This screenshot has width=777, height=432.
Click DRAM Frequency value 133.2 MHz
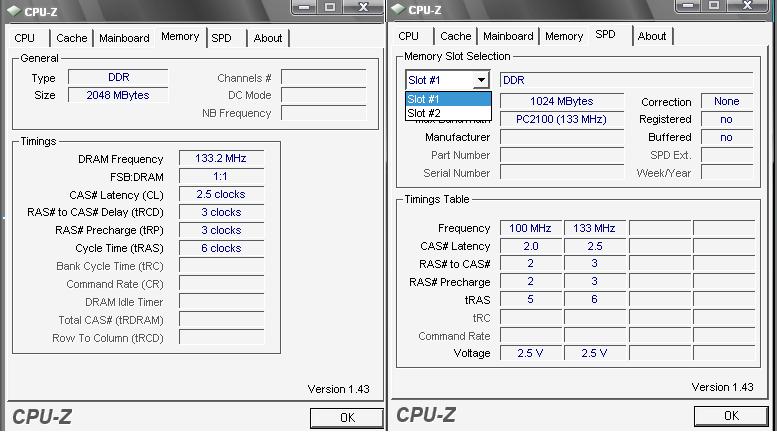[221, 158]
